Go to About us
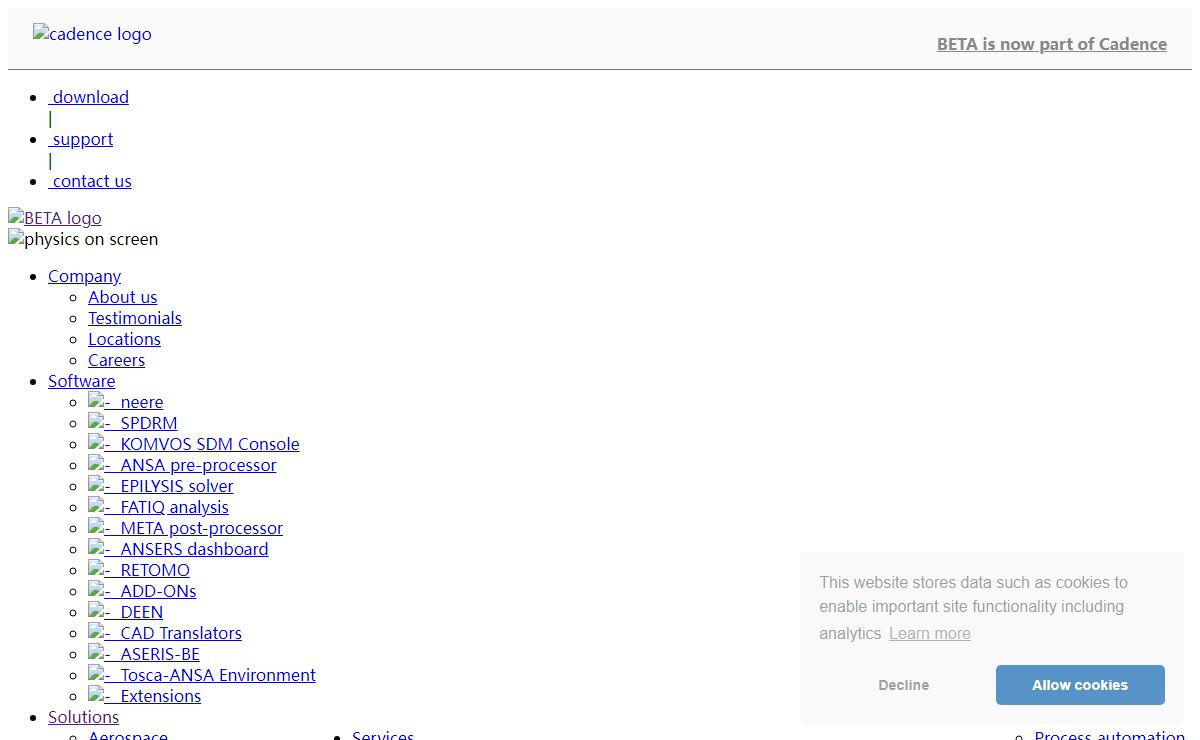 [x=122, y=297]
